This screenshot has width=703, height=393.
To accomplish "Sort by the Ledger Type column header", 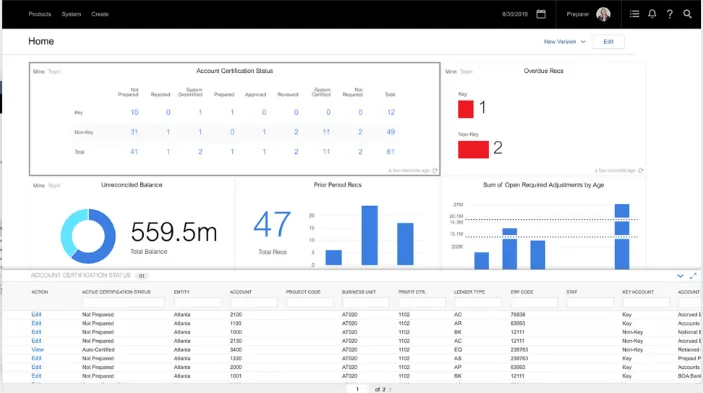I will click(x=469, y=292).
